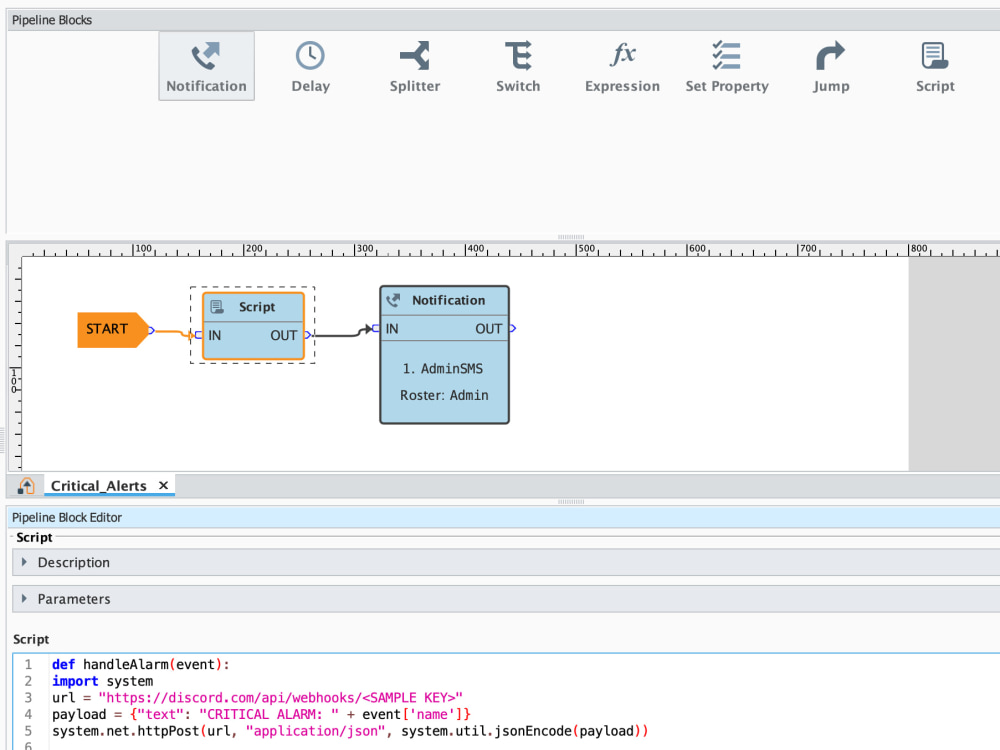This screenshot has width=1000, height=750.
Task: Click the phone icon in Notification block header
Action: pos(393,300)
